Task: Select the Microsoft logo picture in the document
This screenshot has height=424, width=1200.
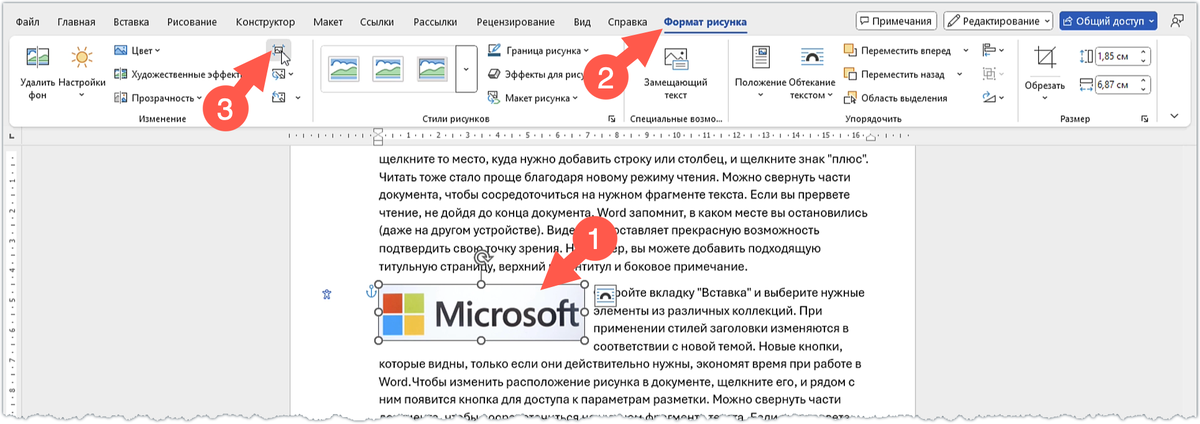Action: point(482,313)
